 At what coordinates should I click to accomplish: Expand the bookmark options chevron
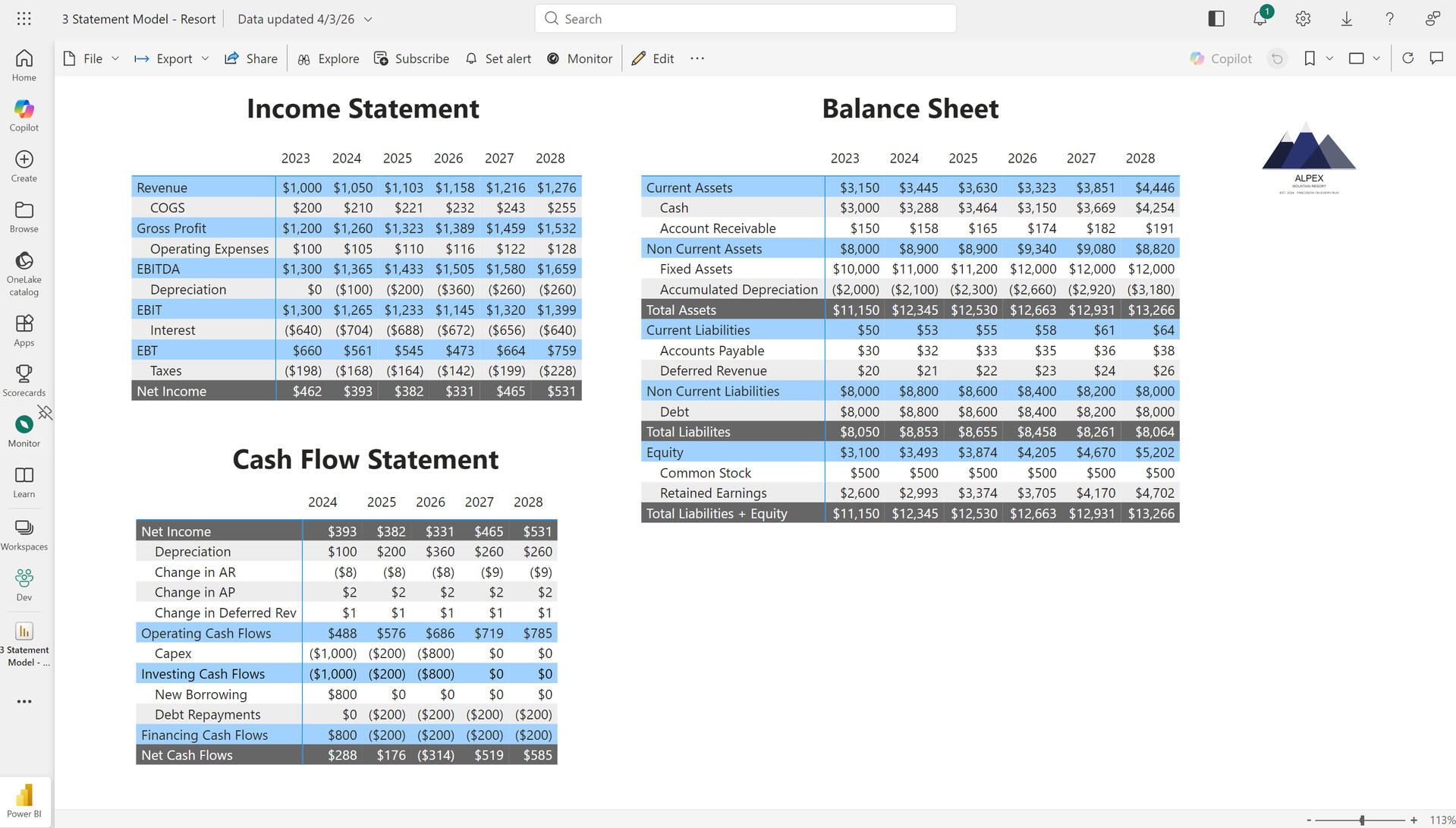coord(1329,58)
